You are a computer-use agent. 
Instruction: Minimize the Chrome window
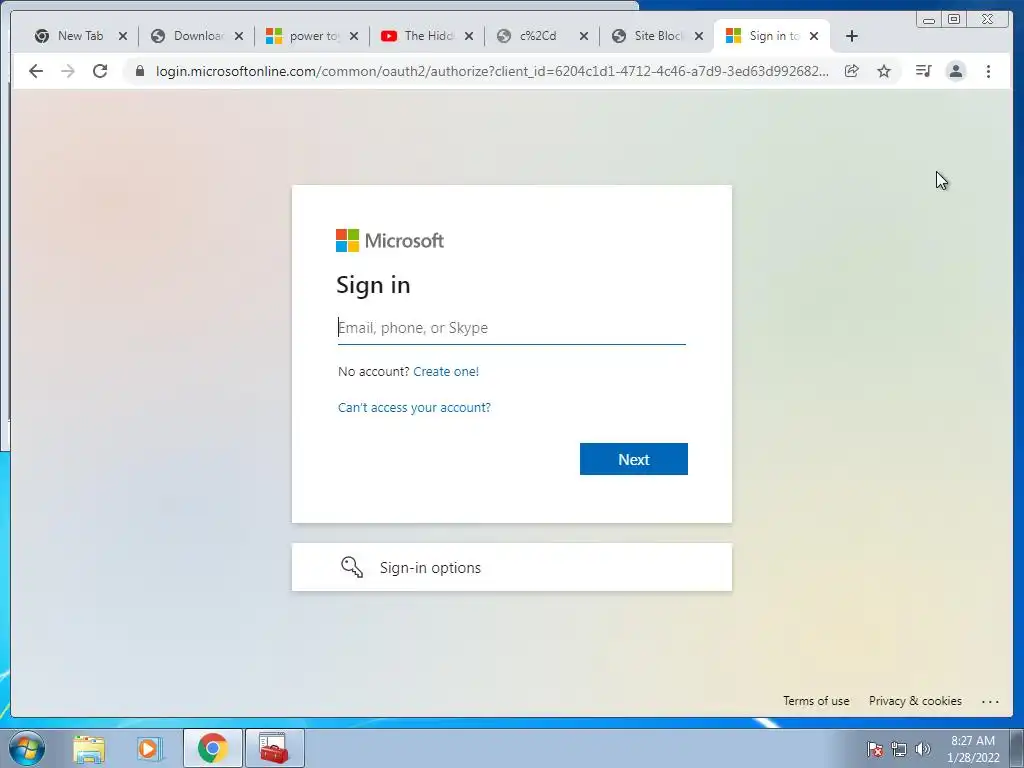click(x=929, y=20)
